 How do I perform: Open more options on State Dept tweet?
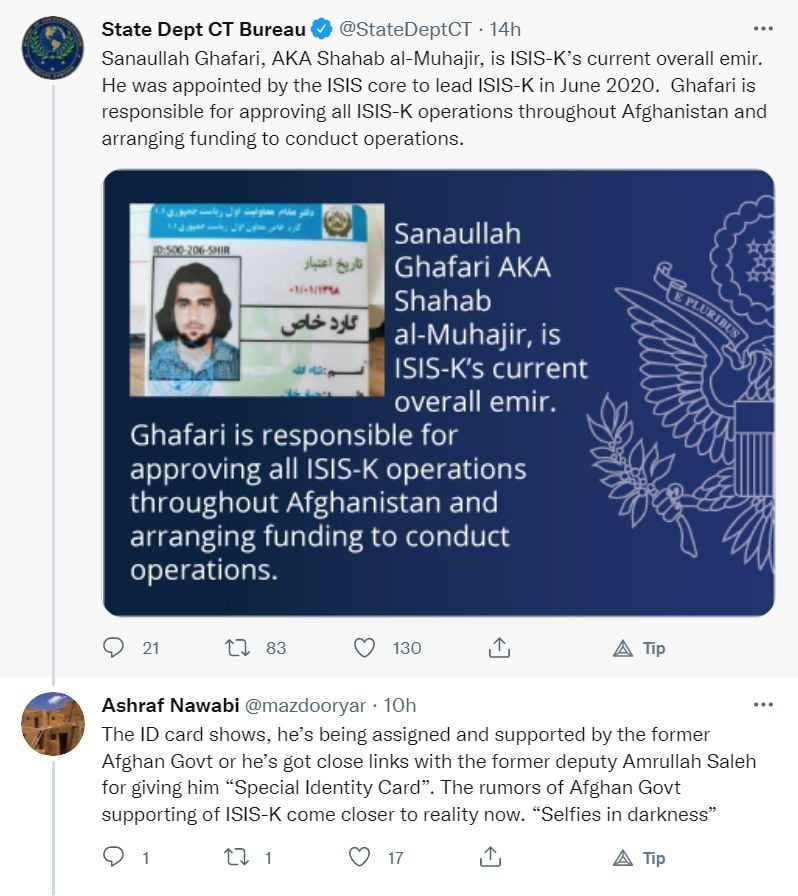[763, 29]
